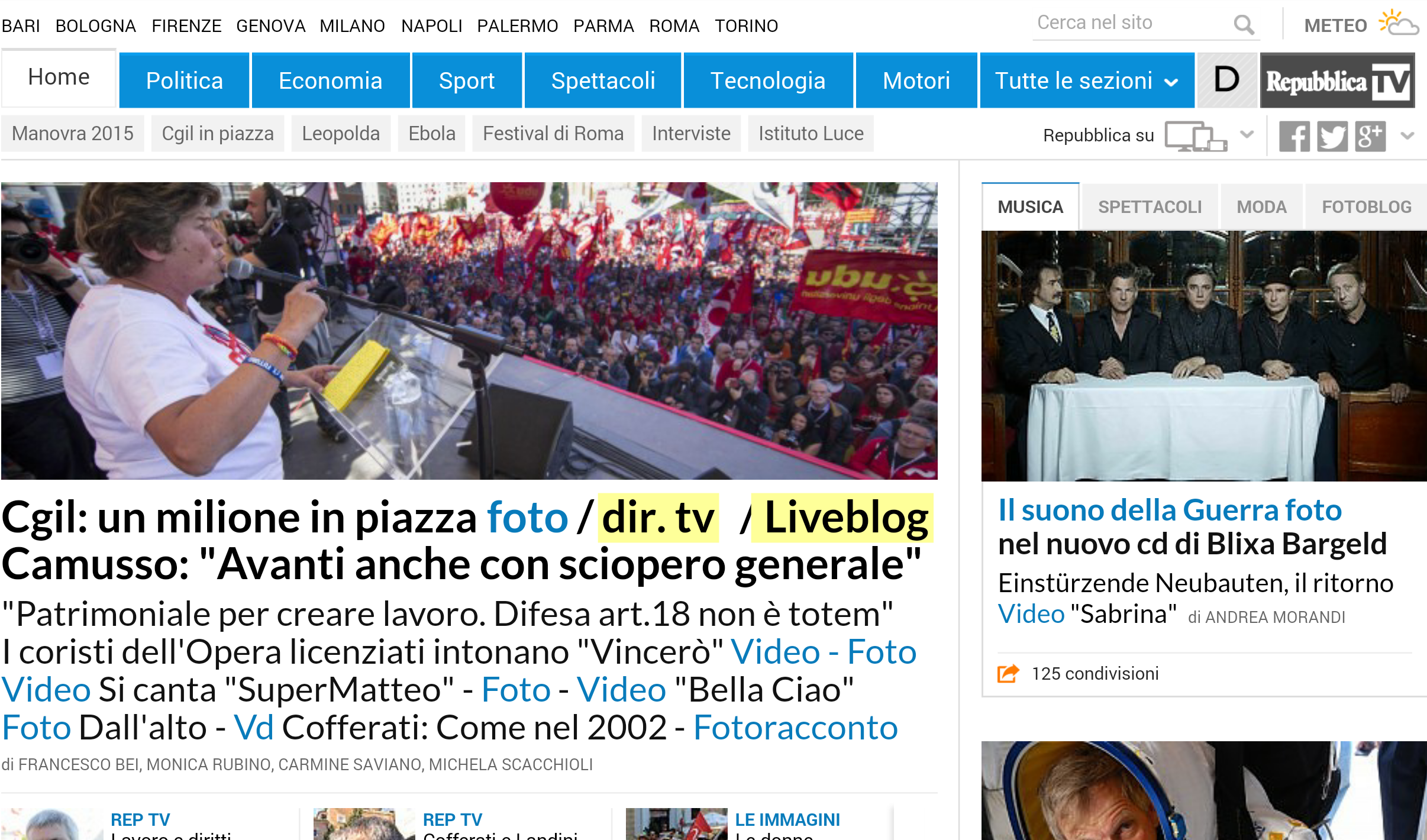Select the Firenze local edition
The width and height of the screenshot is (1427, 840).
(186, 26)
